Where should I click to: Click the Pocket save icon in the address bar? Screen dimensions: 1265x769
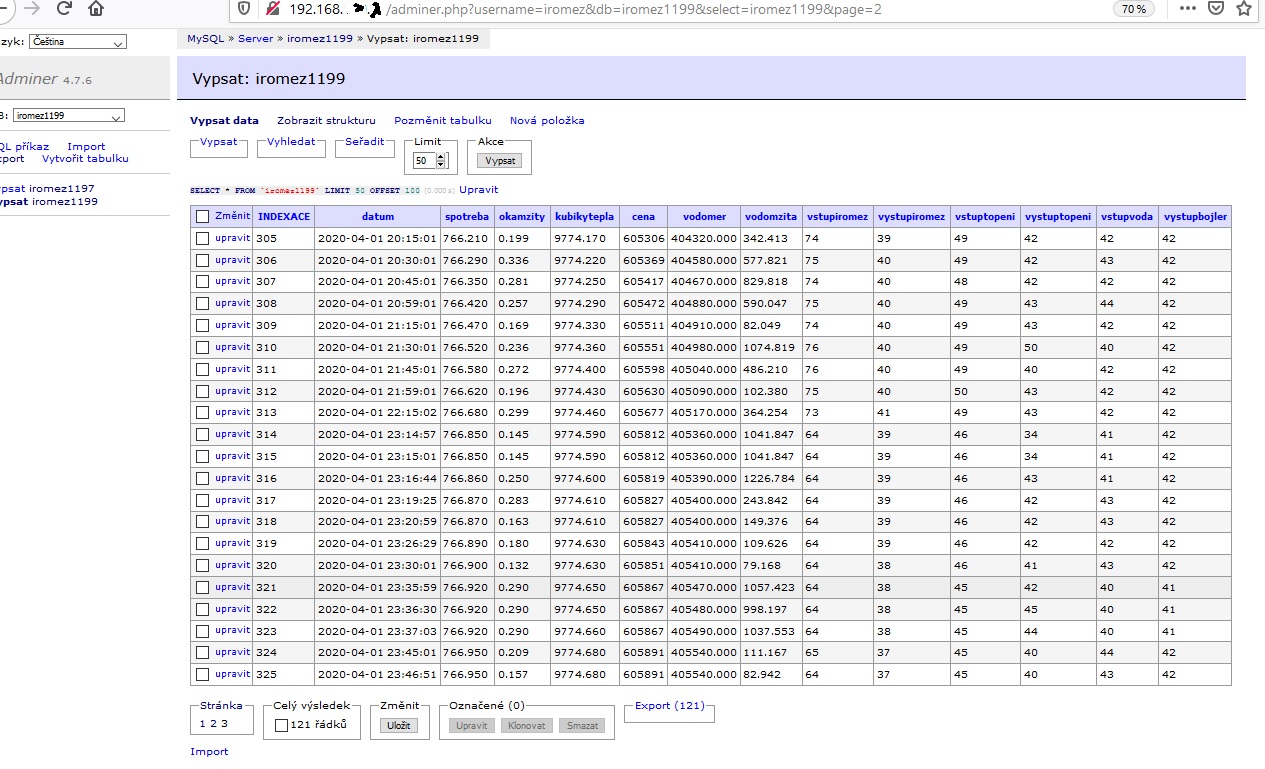(x=1215, y=9)
